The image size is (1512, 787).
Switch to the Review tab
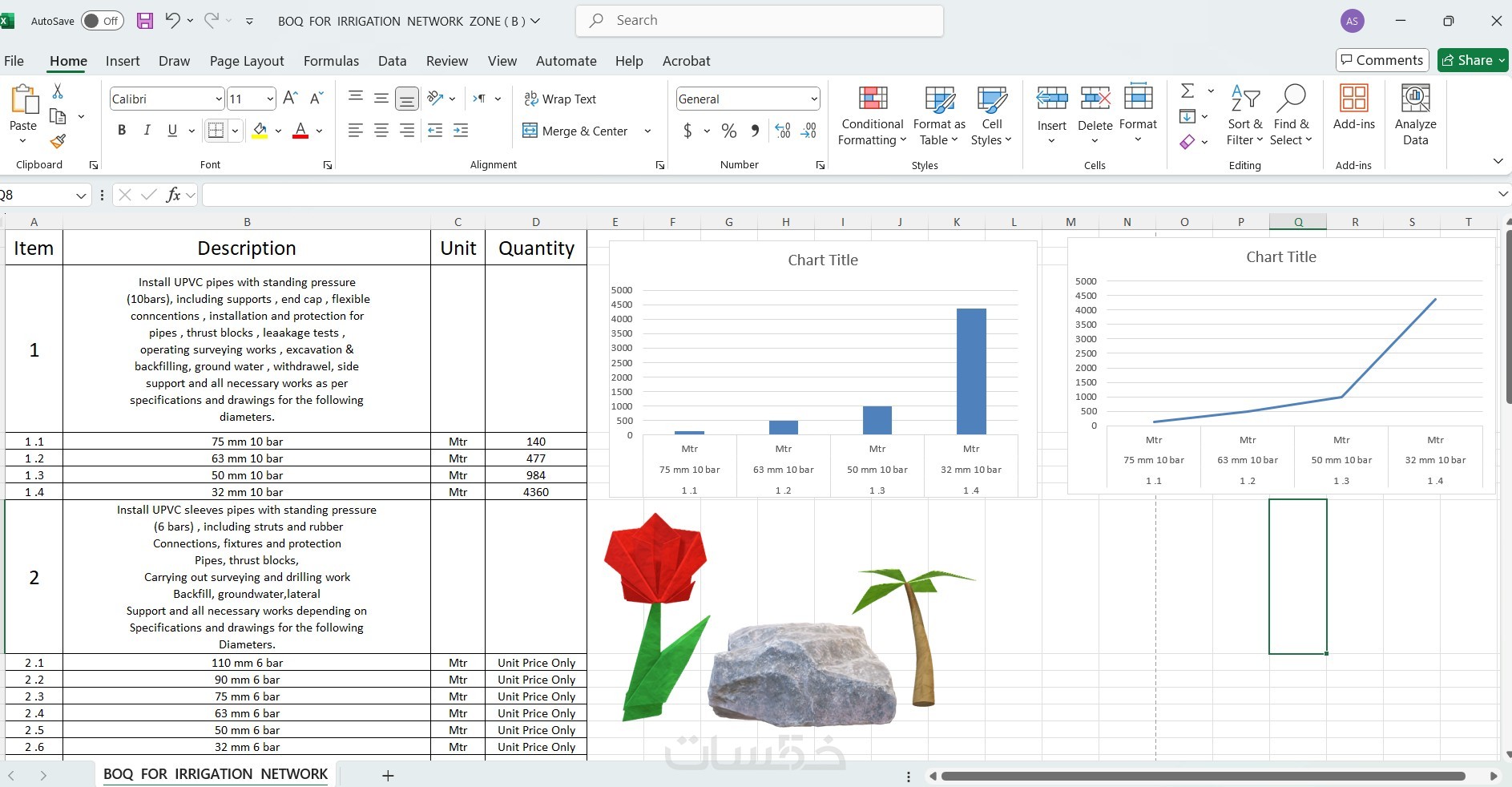tap(447, 61)
